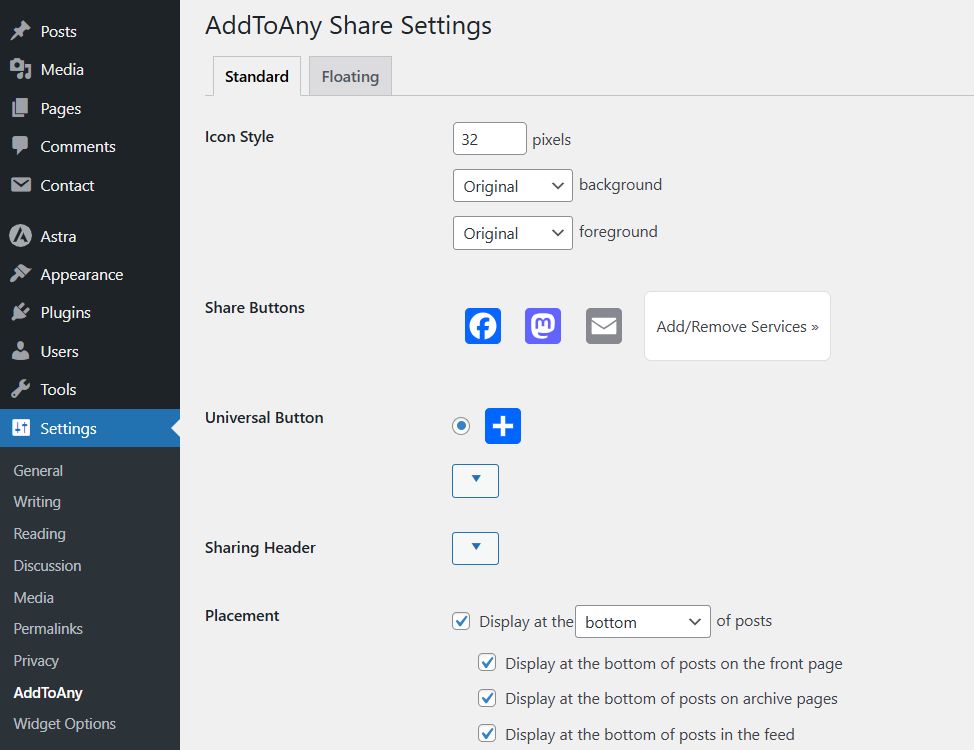Image resolution: width=974 pixels, height=750 pixels.
Task: Click Add/Remove Services button
Action: tap(737, 326)
